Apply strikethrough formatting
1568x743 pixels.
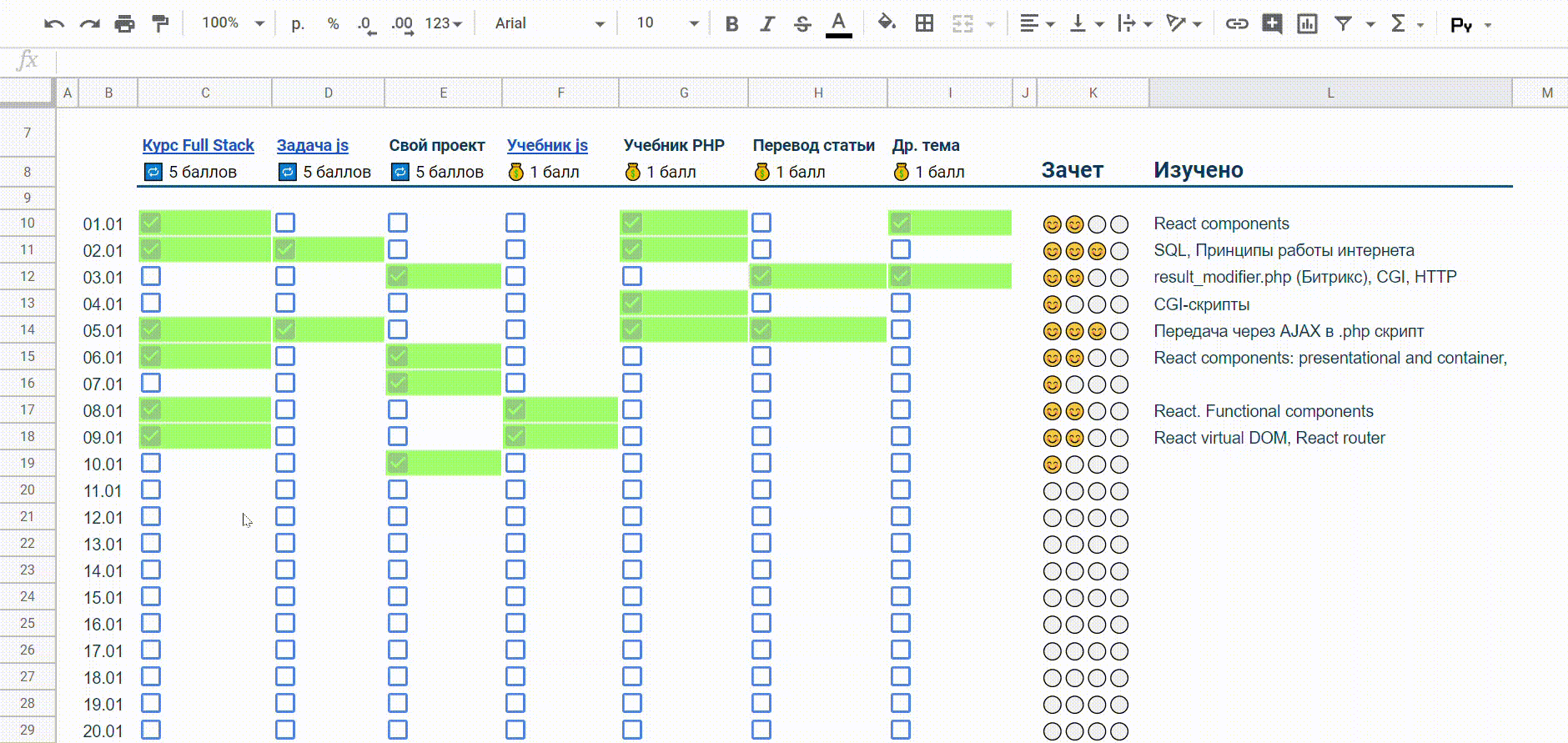[x=802, y=23]
